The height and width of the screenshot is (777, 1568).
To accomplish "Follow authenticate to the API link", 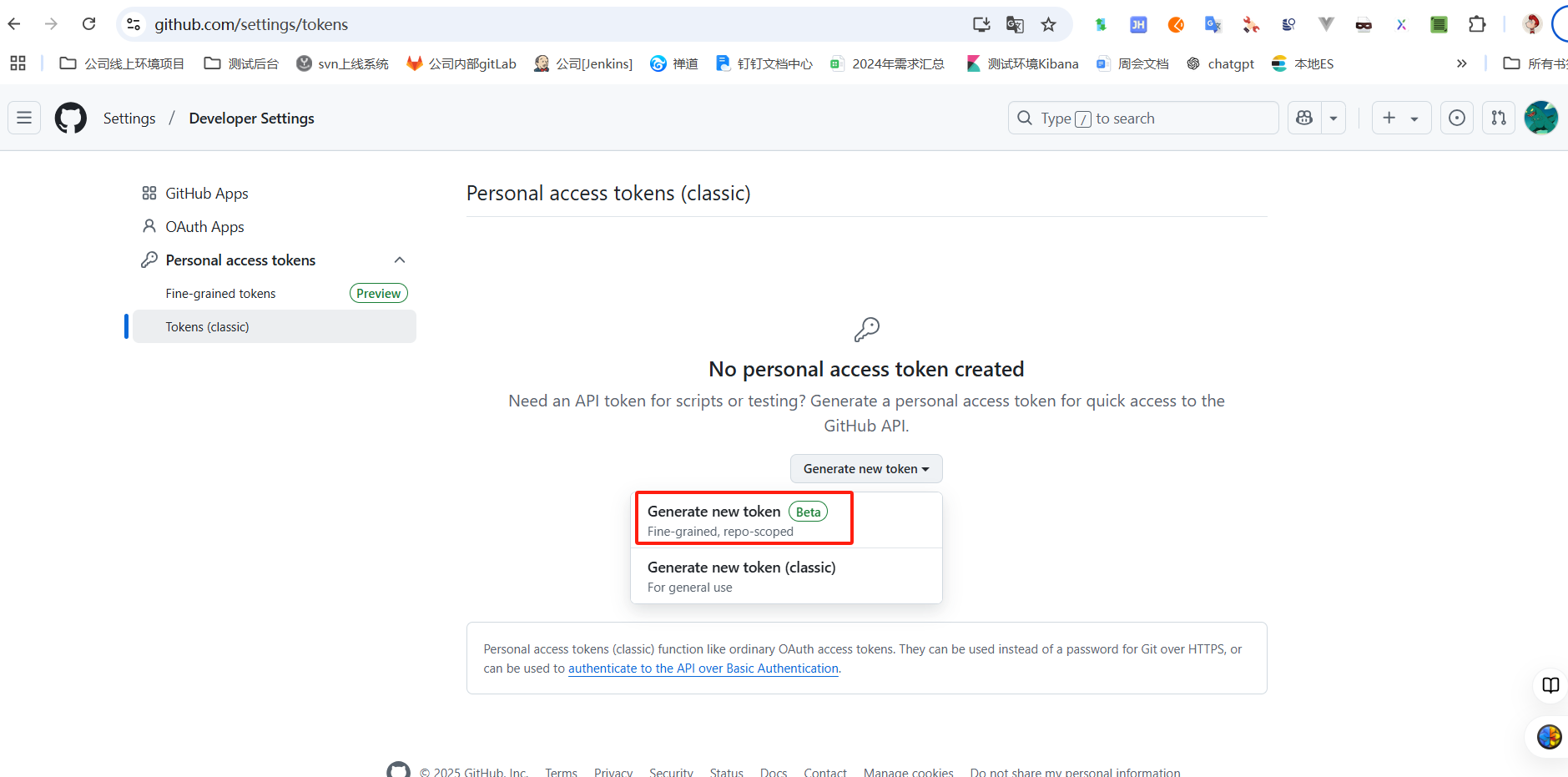I will (x=703, y=669).
